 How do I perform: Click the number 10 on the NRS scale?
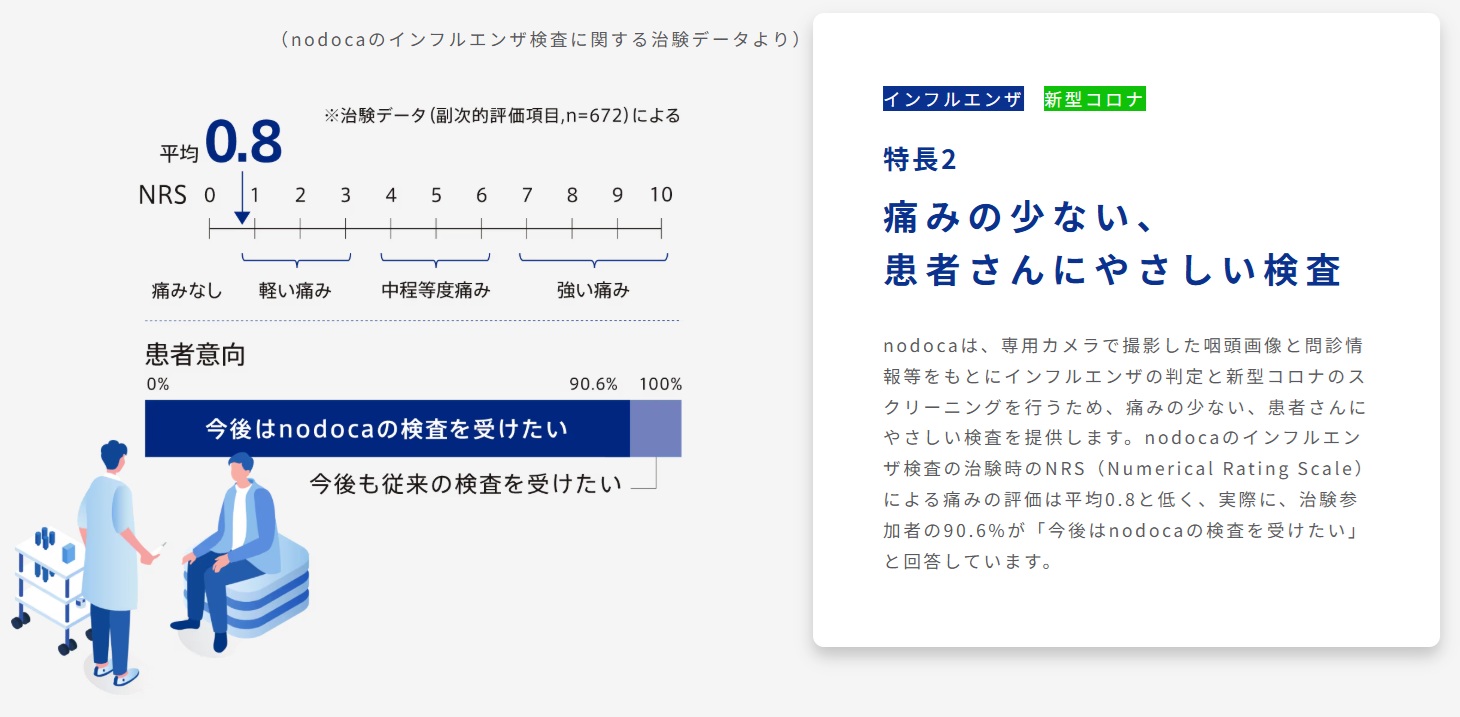click(x=661, y=195)
